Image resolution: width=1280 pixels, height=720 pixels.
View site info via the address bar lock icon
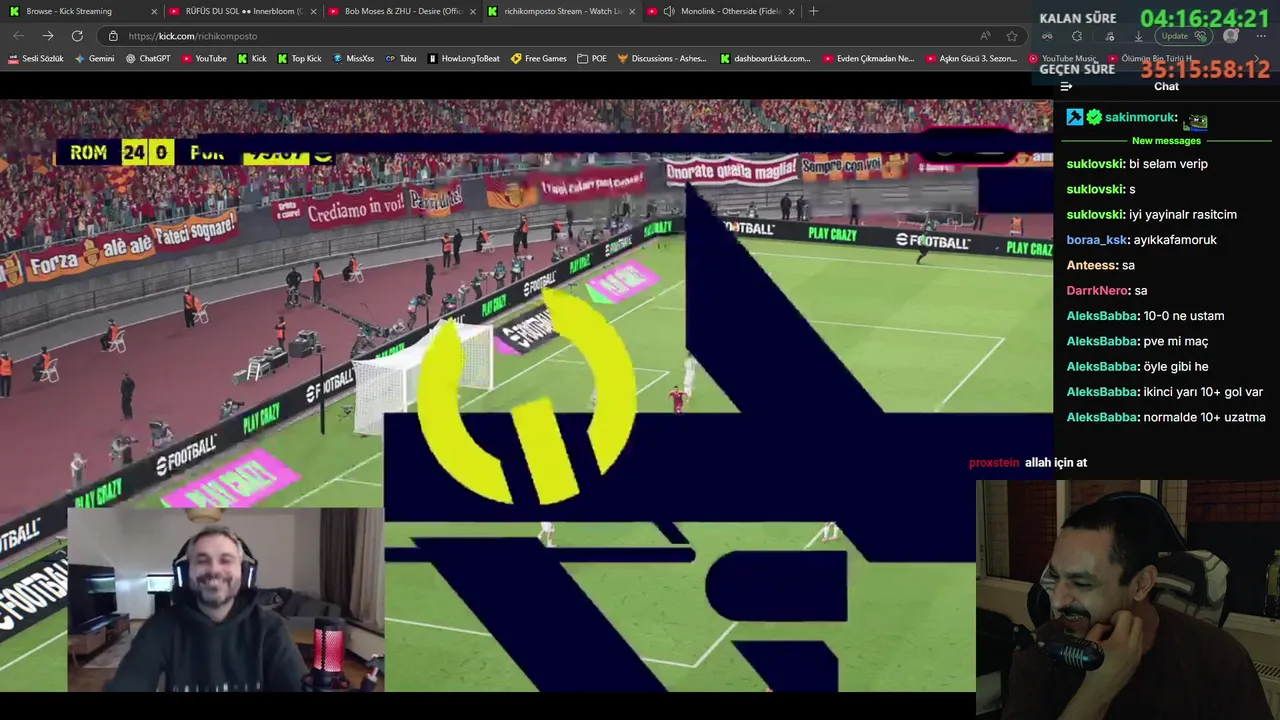tap(113, 36)
